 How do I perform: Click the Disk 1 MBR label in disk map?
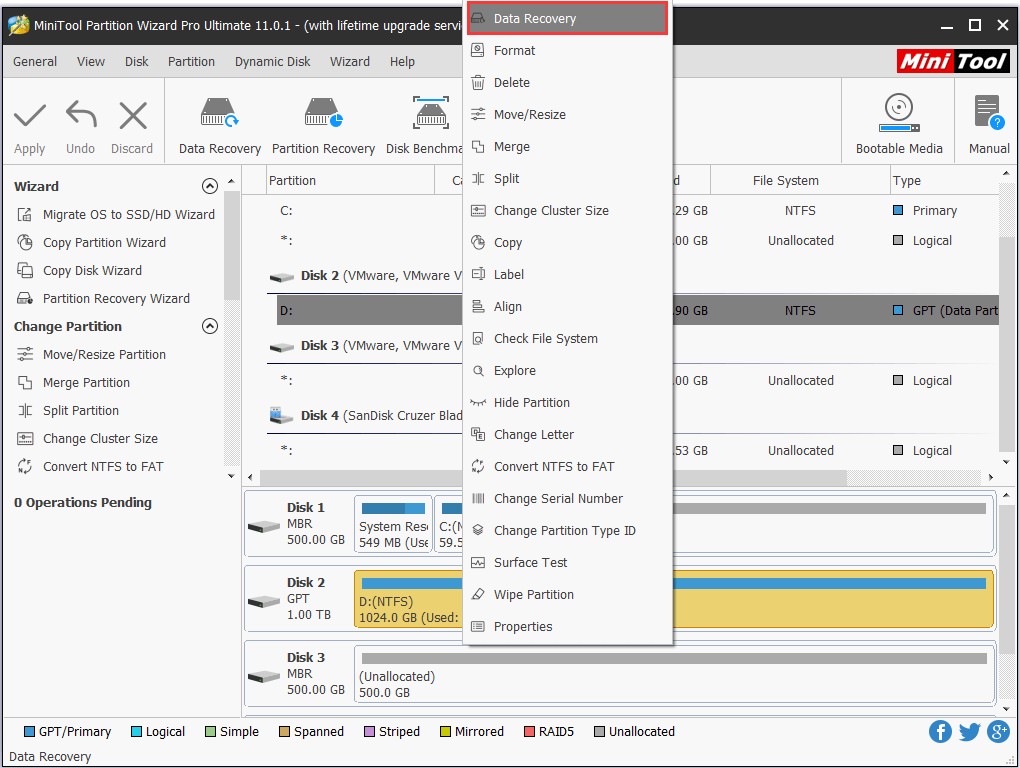[x=298, y=523]
